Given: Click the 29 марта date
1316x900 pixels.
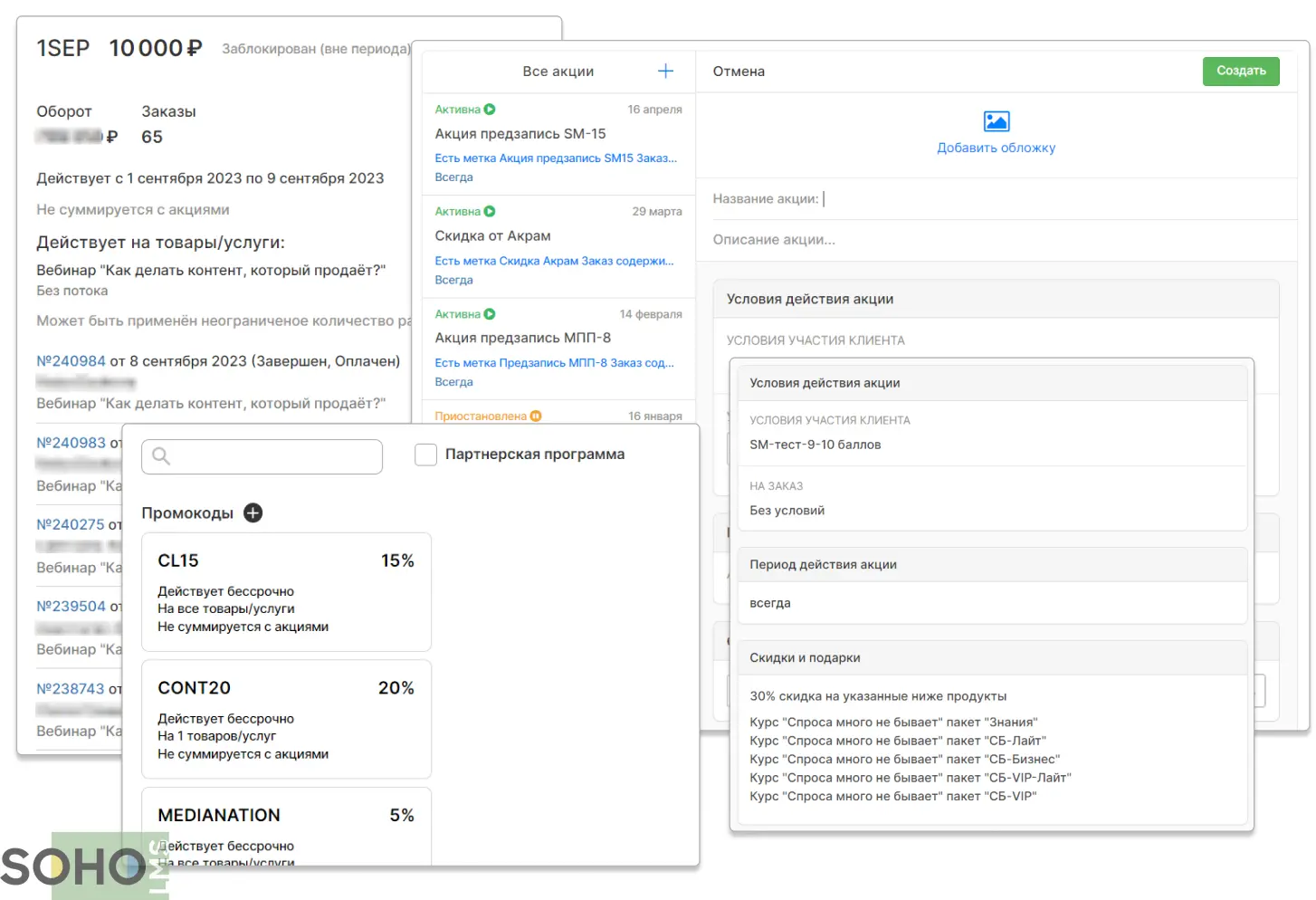Looking at the screenshot, I should tap(657, 212).
